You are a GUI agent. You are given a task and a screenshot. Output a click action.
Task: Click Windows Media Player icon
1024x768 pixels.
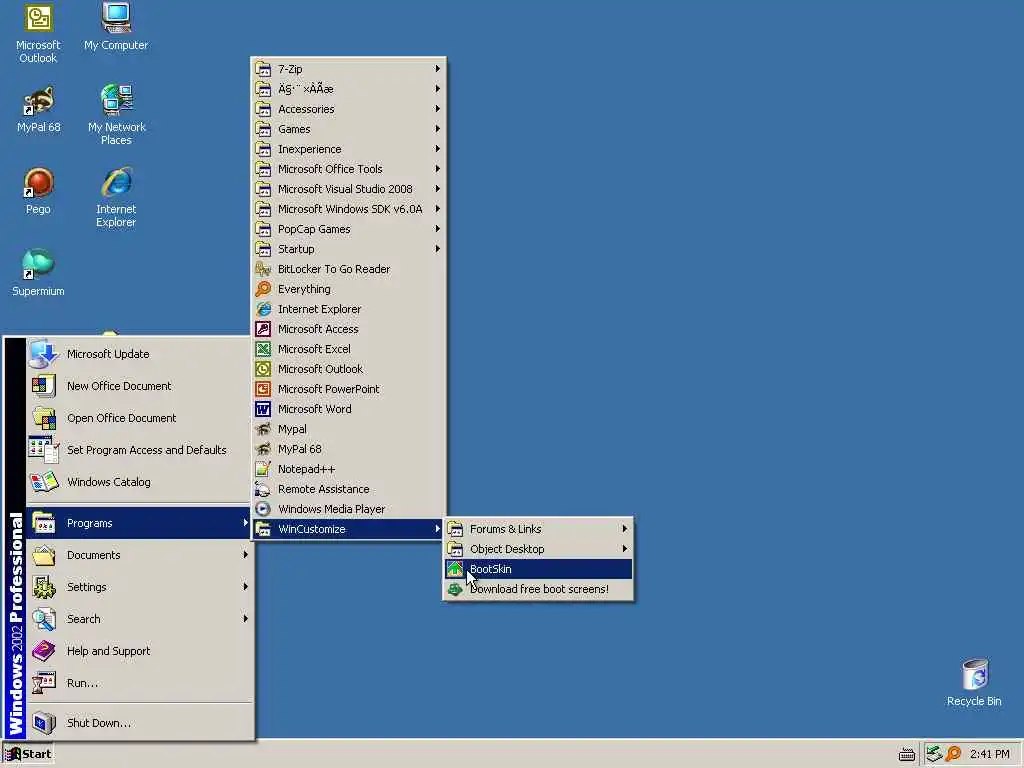pyautogui.click(x=263, y=509)
